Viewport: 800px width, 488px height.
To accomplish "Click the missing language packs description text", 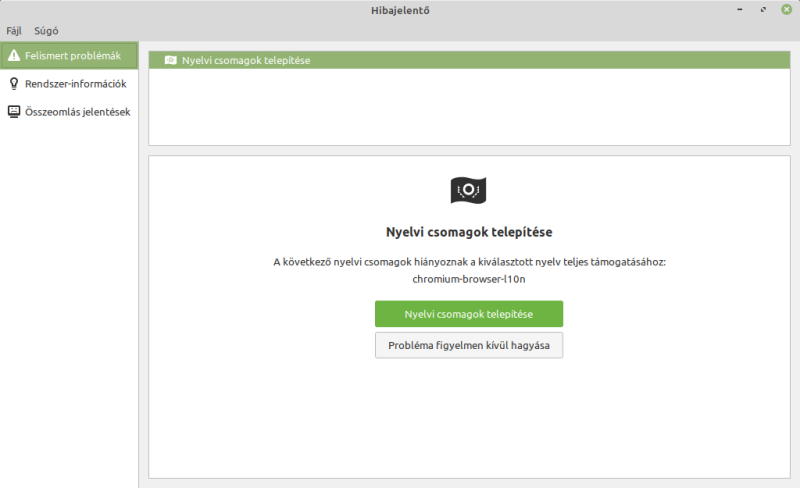I will 469,262.
